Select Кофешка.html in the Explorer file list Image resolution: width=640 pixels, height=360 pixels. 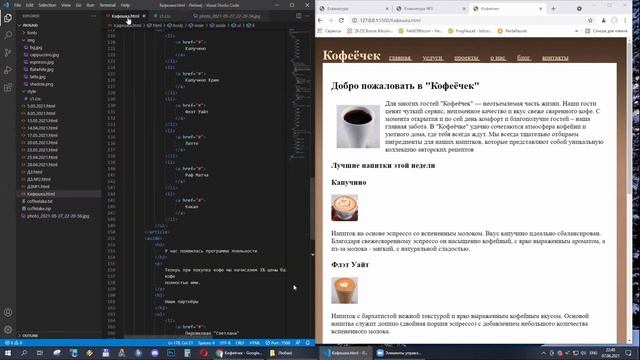click(41, 194)
